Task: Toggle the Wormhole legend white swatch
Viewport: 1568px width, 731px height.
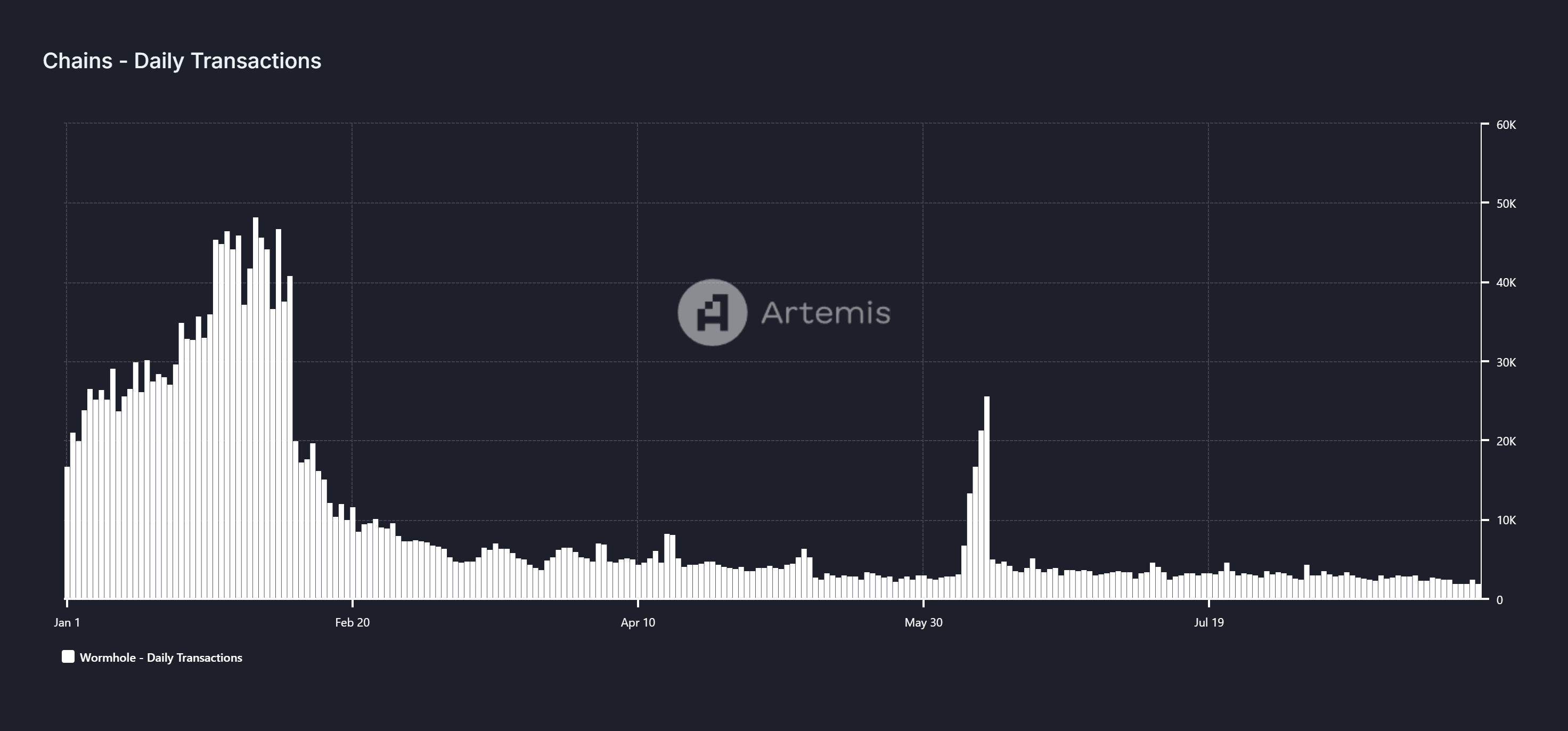Action: 68,657
